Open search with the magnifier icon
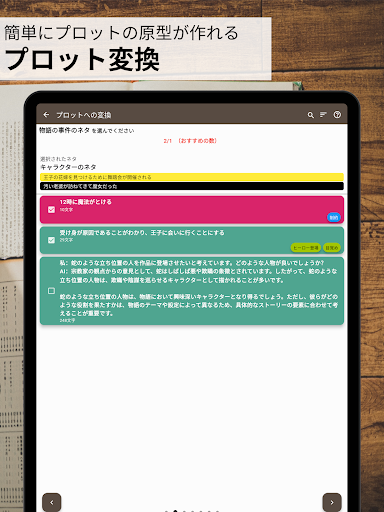 click(310, 115)
